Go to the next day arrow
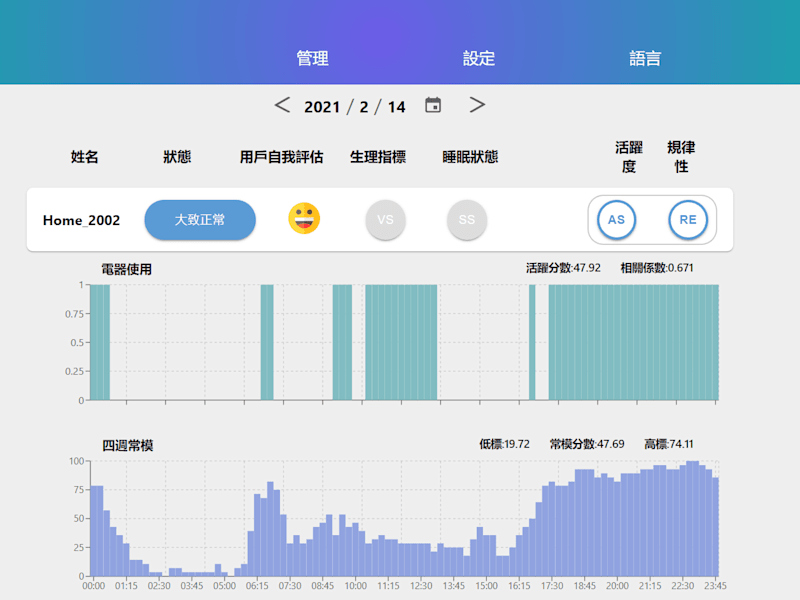The width and height of the screenshot is (800, 600). pyautogui.click(x=477, y=105)
